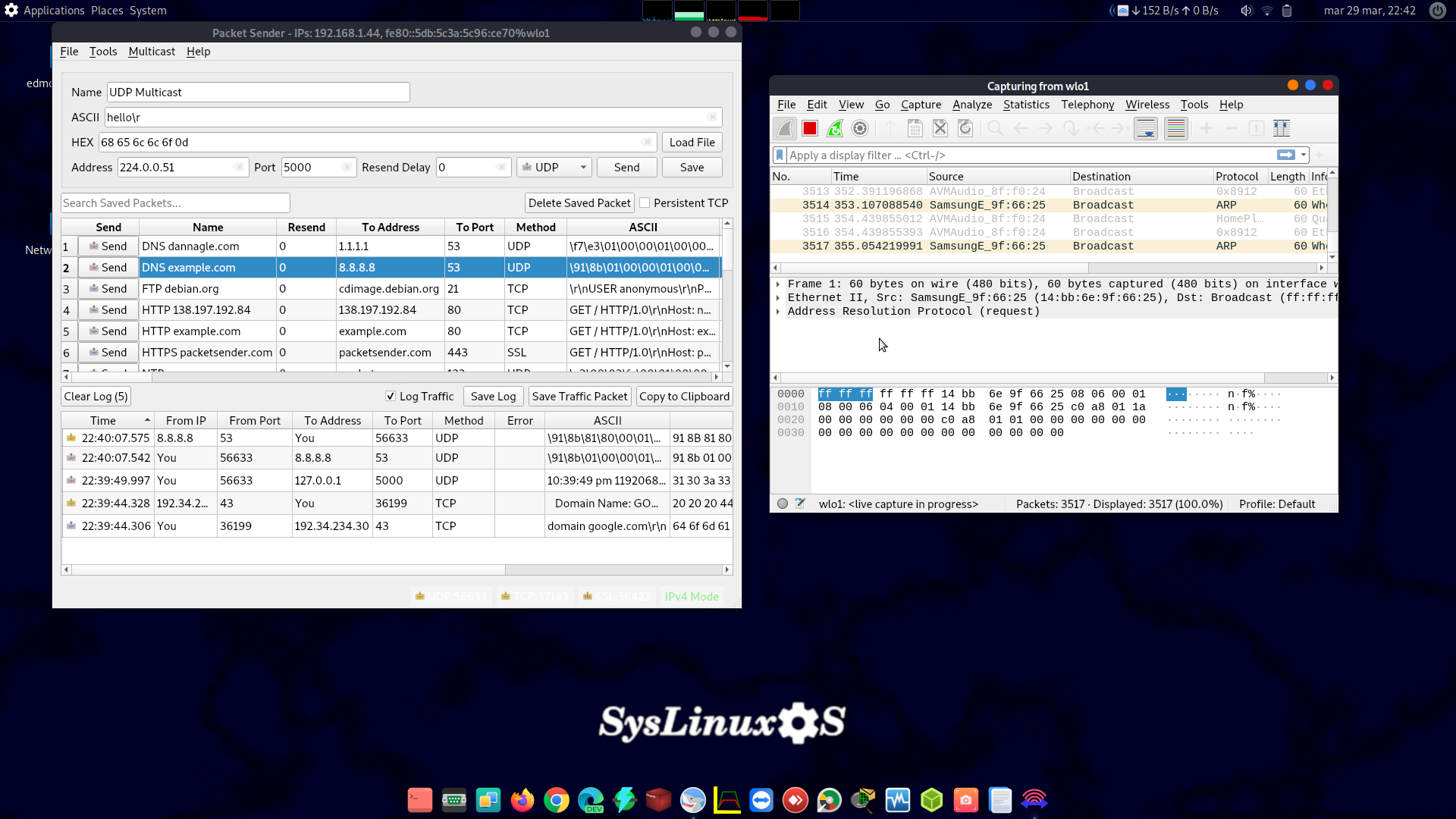1456x819 pixels.
Task: Click the display filter bookmark icon
Action: 780,155
